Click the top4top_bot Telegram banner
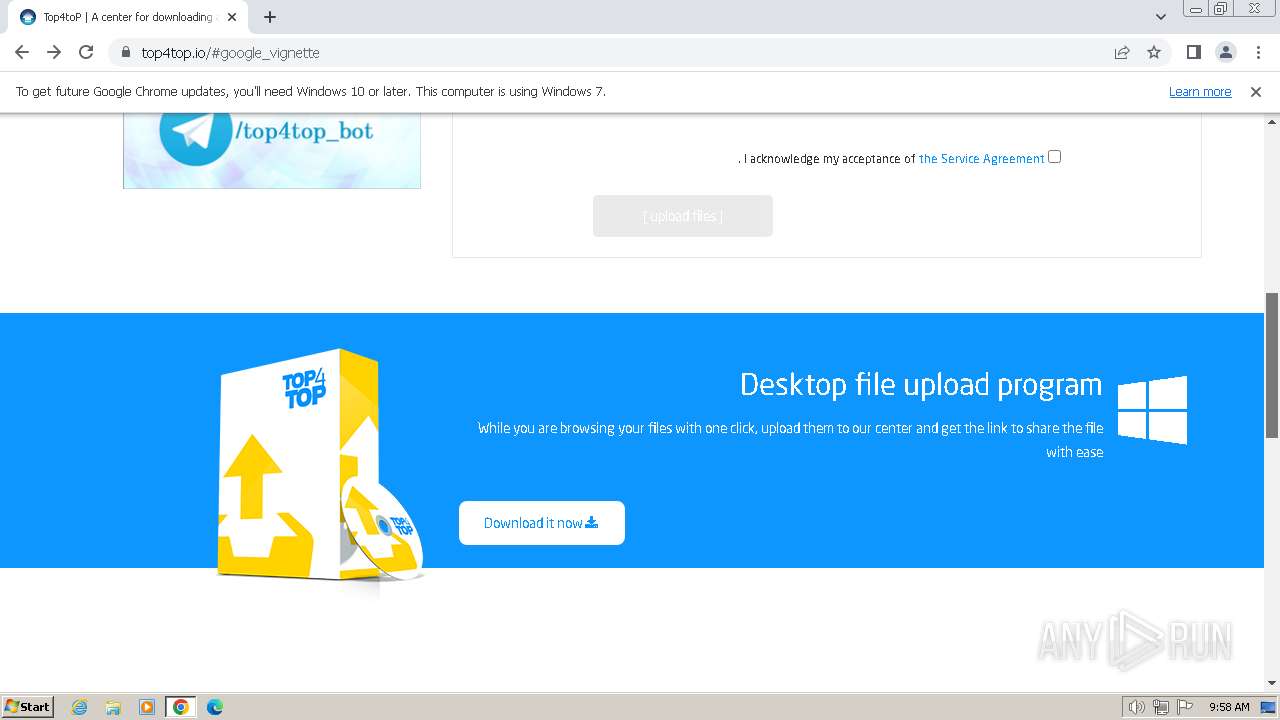 272,150
